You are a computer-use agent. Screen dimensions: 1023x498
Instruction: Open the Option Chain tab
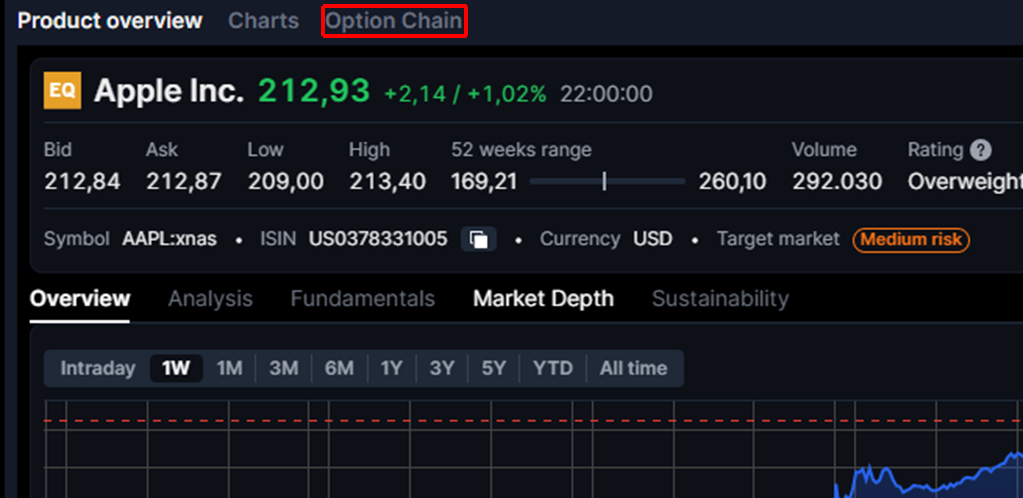click(394, 21)
